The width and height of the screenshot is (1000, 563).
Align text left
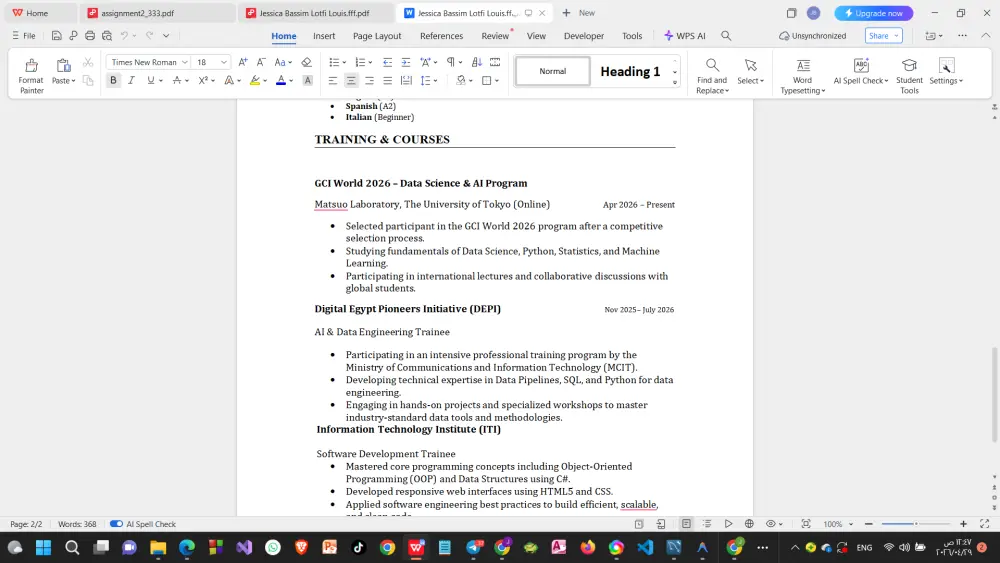(332, 80)
